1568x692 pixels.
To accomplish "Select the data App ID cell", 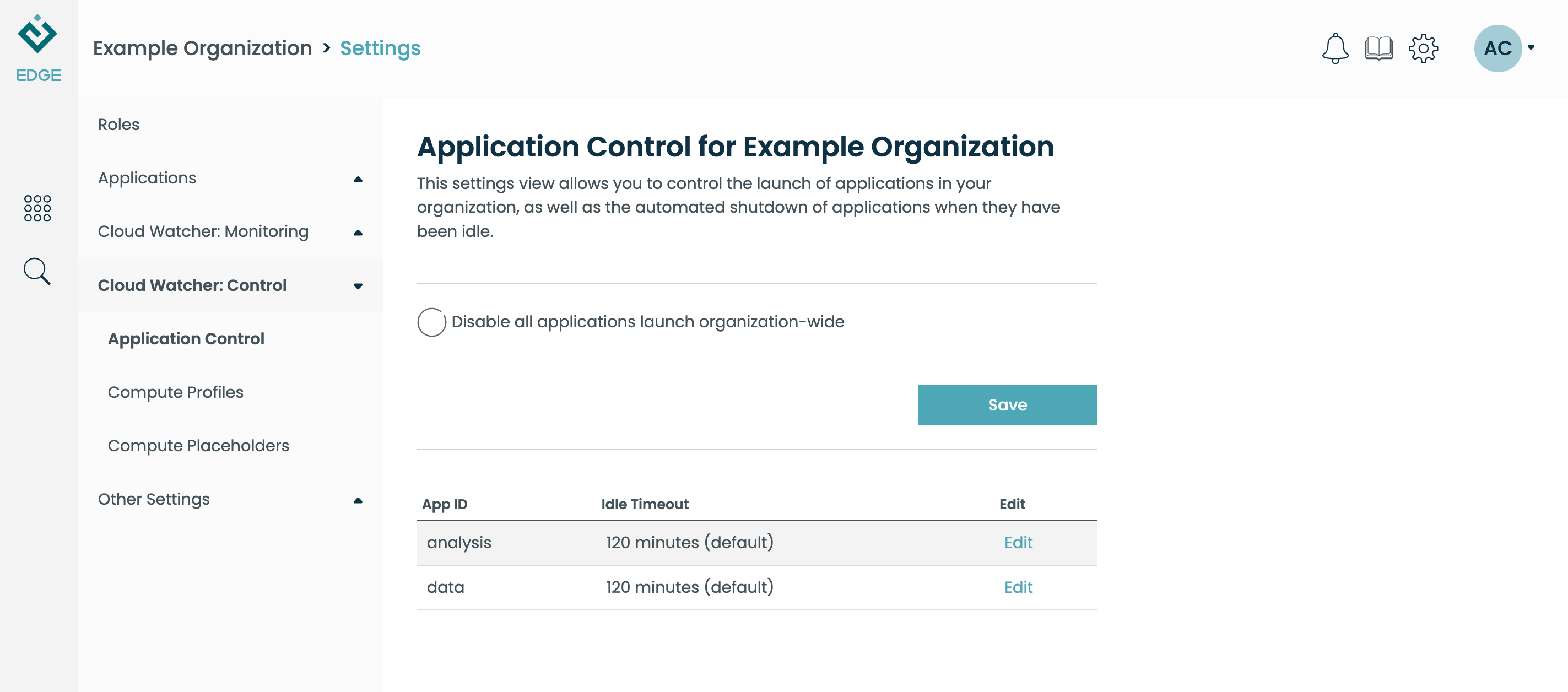I will click(445, 587).
